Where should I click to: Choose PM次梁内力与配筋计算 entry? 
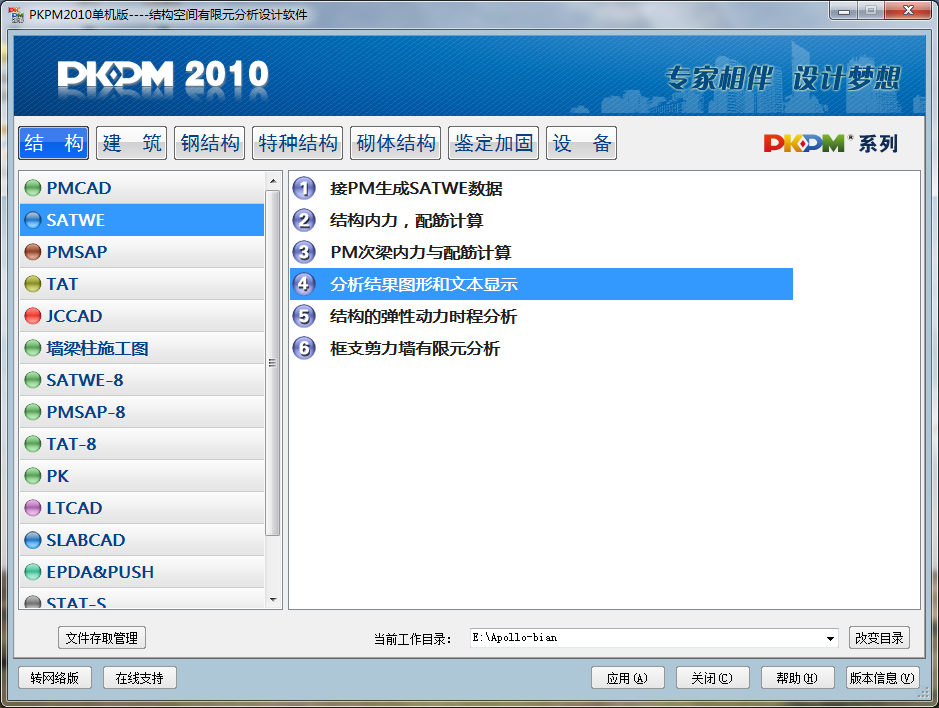pos(421,252)
